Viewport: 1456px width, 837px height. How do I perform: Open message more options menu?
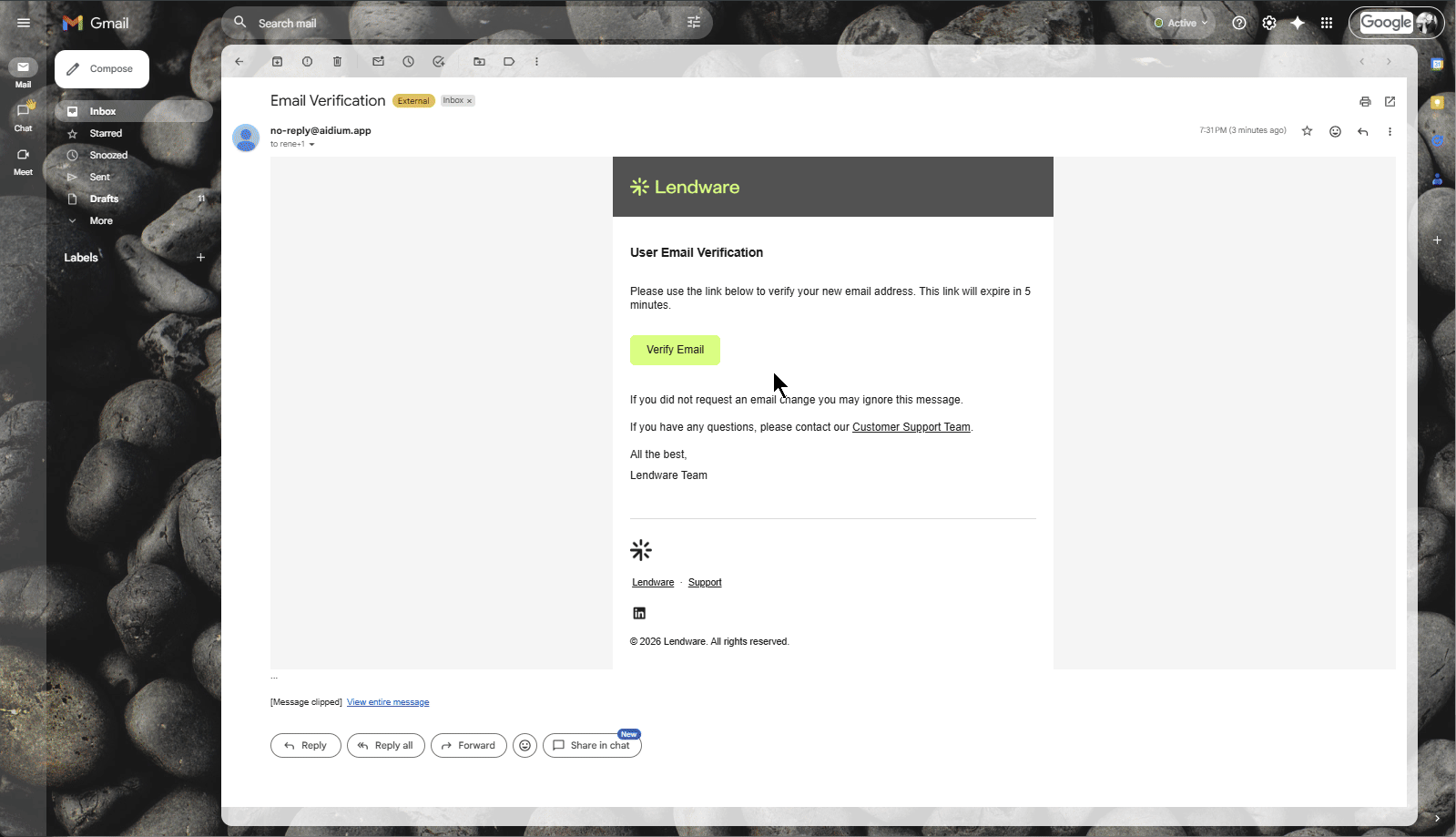[x=1390, y=131]
